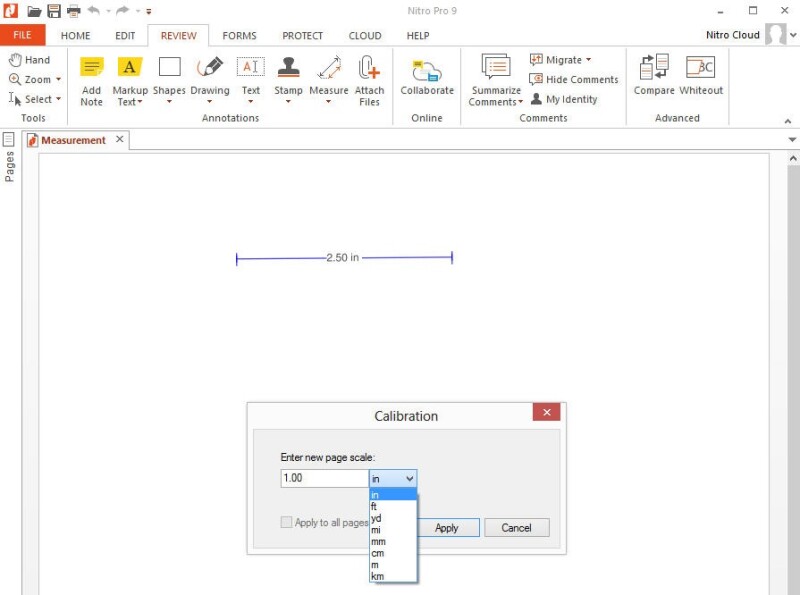
Task: Click the Measure tool icon
Action: coord(328,68)
